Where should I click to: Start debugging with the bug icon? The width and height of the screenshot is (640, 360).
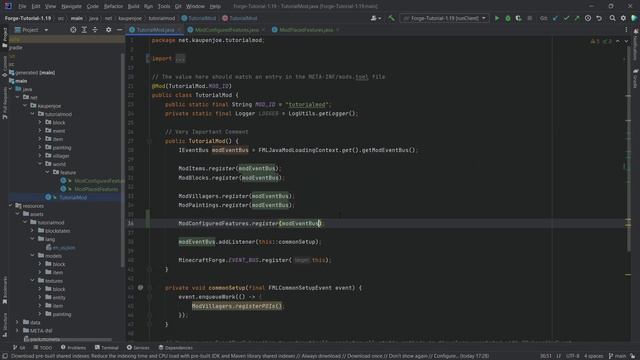tap(508, 18)
